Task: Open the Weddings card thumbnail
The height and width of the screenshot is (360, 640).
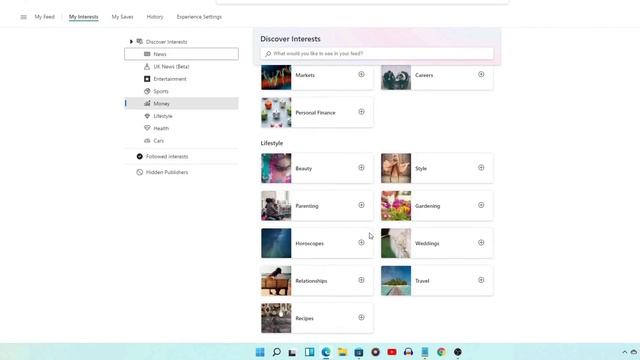Action: [x=396, y=243]
